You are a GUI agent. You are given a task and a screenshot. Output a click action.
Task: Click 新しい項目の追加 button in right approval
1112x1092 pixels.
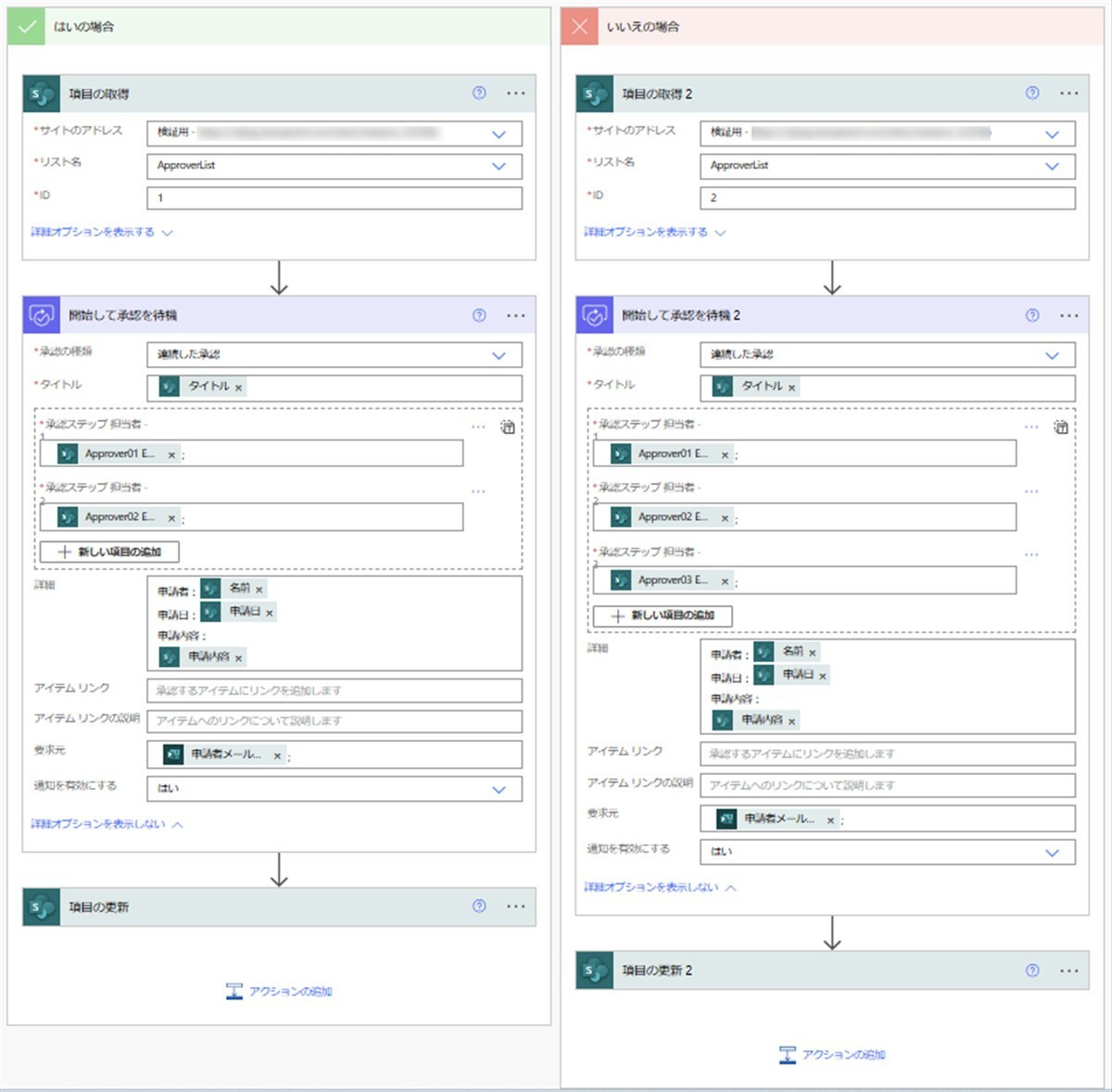coord(663,616)
